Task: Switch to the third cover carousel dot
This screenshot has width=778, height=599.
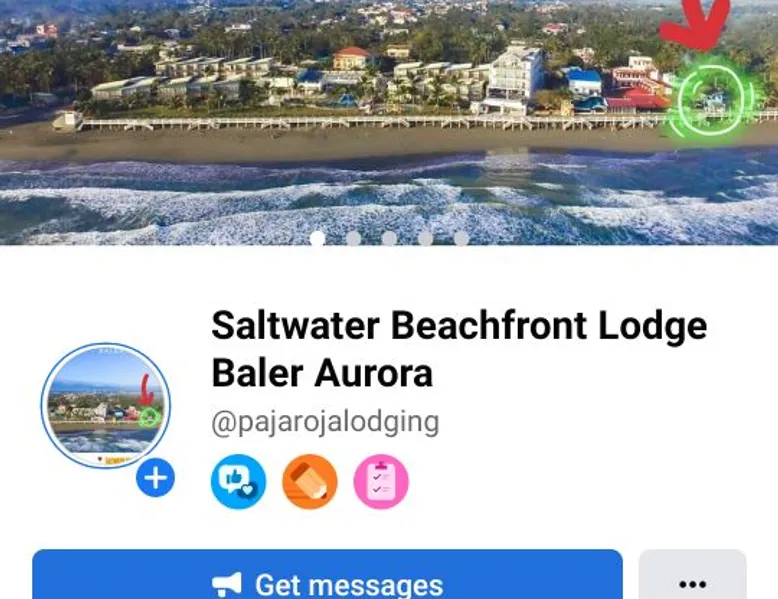Action: 389,239
